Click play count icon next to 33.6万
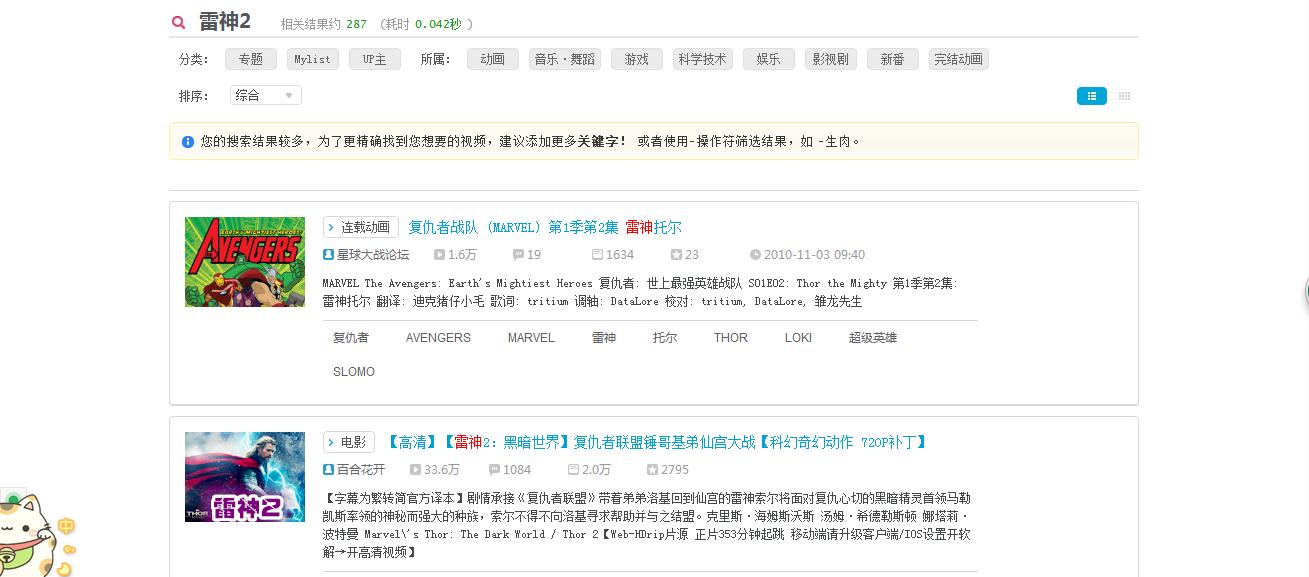This screenshot has width=1309, height=577. pos(415,470)
